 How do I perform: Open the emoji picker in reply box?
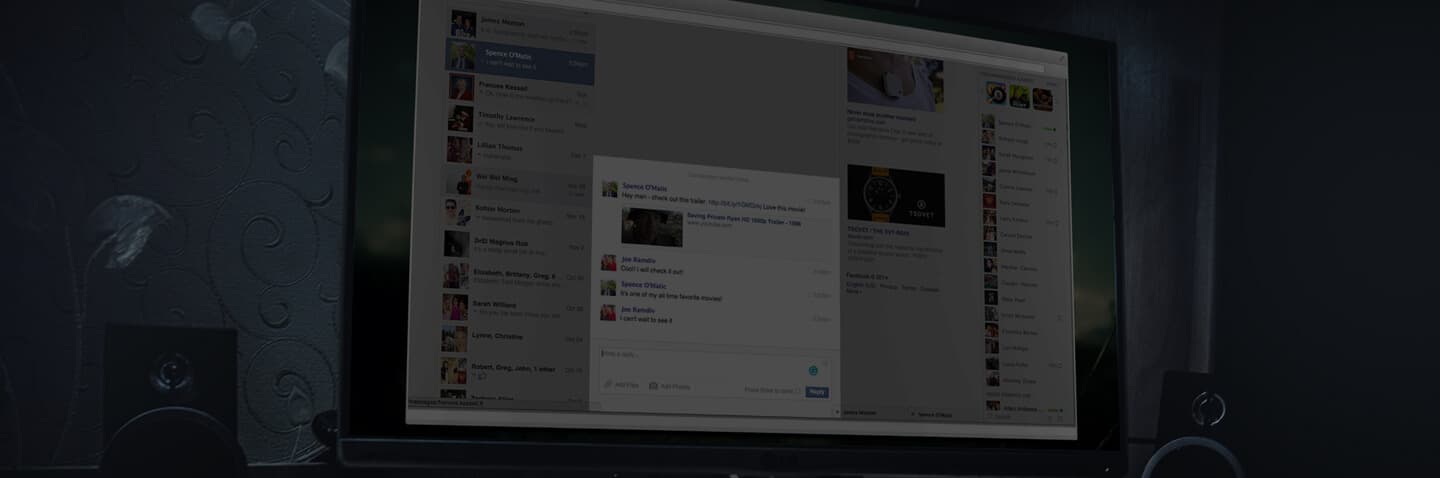pos(813,371)
